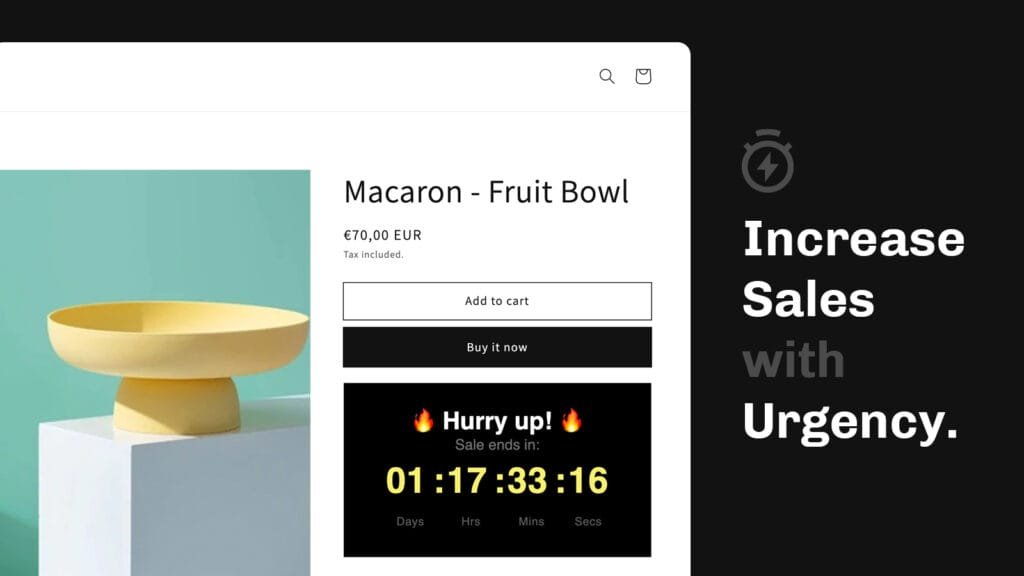Image resolution: width=1024 pixels, height=576 pixels.
Task: Open the Macaron - Fruit Bowl product title link
Action: click(486, 192)
